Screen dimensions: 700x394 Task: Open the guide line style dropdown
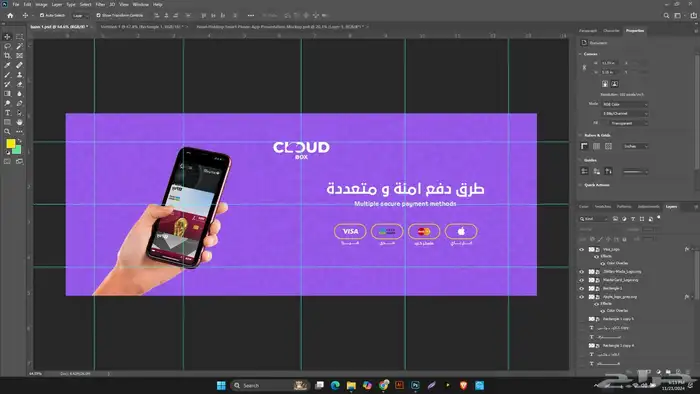click(636, 171)
